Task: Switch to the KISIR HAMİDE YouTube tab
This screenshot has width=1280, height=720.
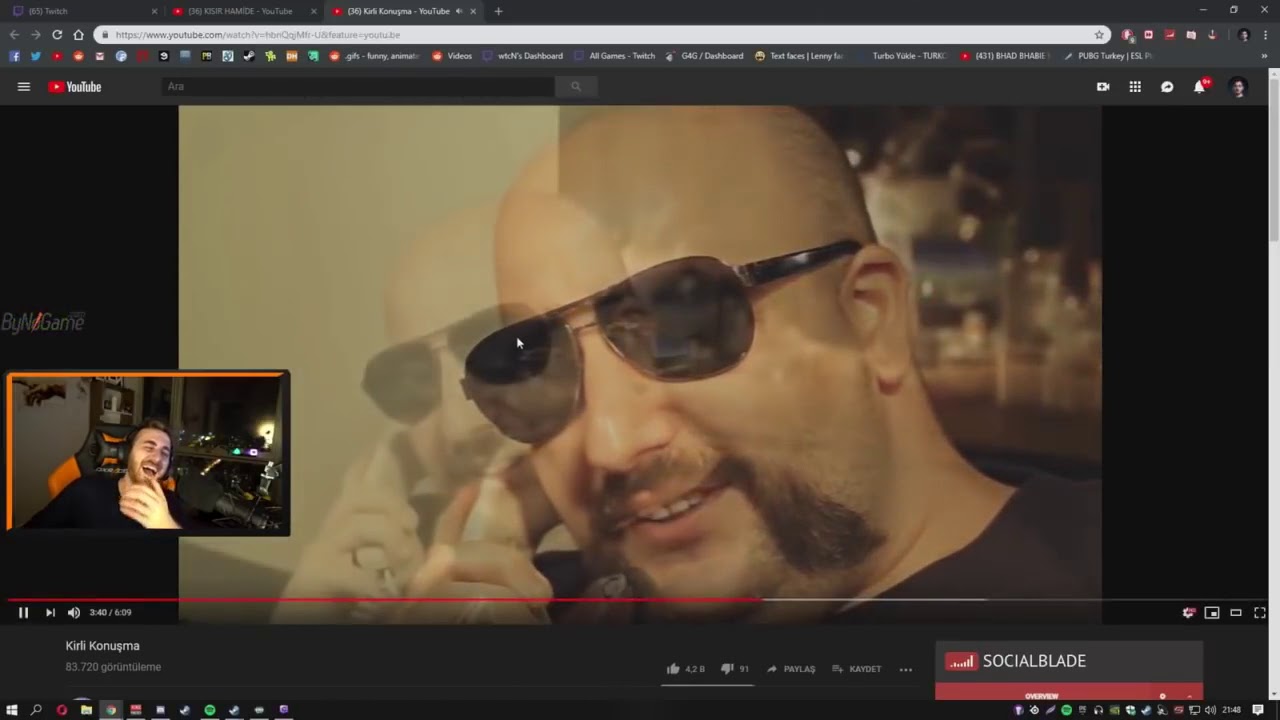Action: pos(240,11)
